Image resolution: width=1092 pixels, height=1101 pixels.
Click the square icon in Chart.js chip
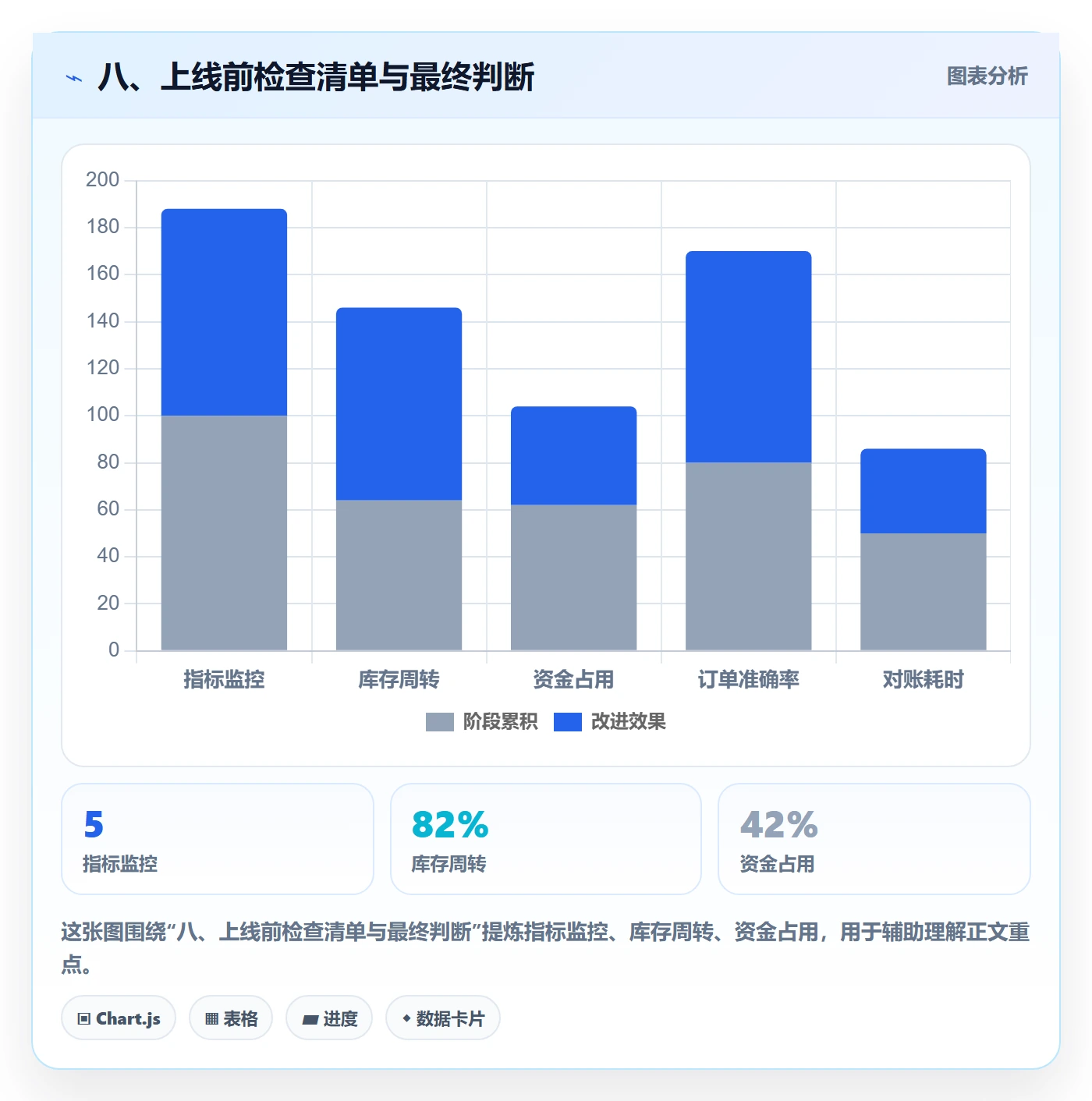(84, 1018)
